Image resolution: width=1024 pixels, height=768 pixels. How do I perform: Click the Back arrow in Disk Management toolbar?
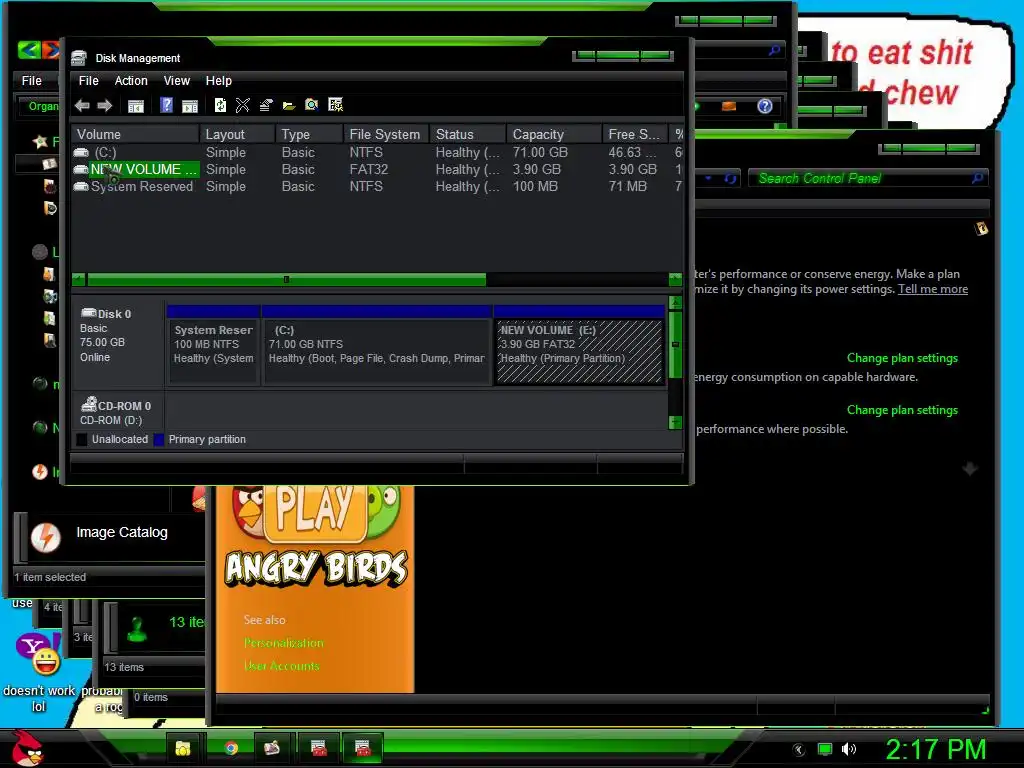[x=82, y=105]
